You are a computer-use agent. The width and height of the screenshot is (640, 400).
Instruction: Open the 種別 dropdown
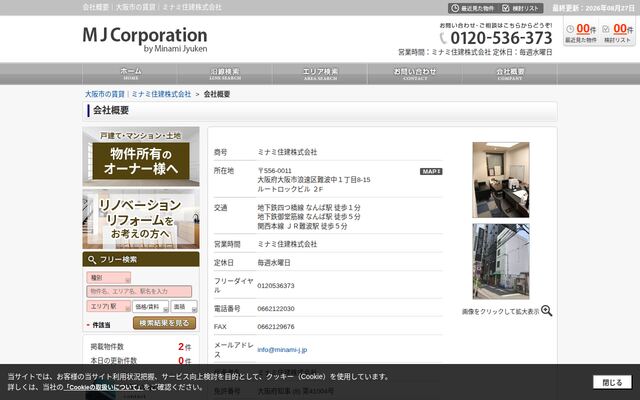tap(109, 278)
